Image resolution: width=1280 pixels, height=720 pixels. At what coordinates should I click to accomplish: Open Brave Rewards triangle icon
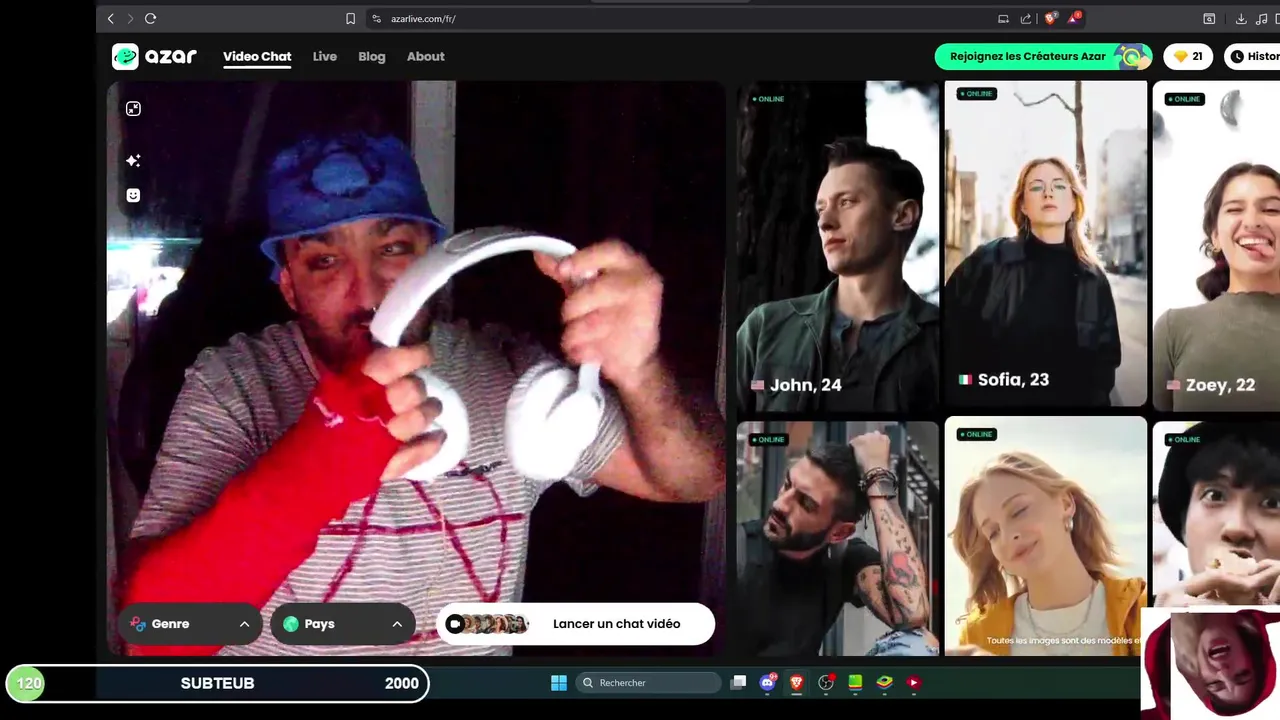(x=1074, y=18)
